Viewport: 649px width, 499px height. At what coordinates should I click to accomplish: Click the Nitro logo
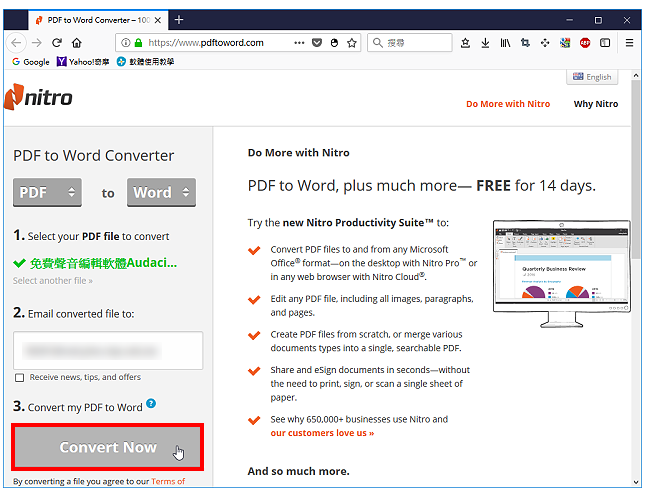coord(38,97)
